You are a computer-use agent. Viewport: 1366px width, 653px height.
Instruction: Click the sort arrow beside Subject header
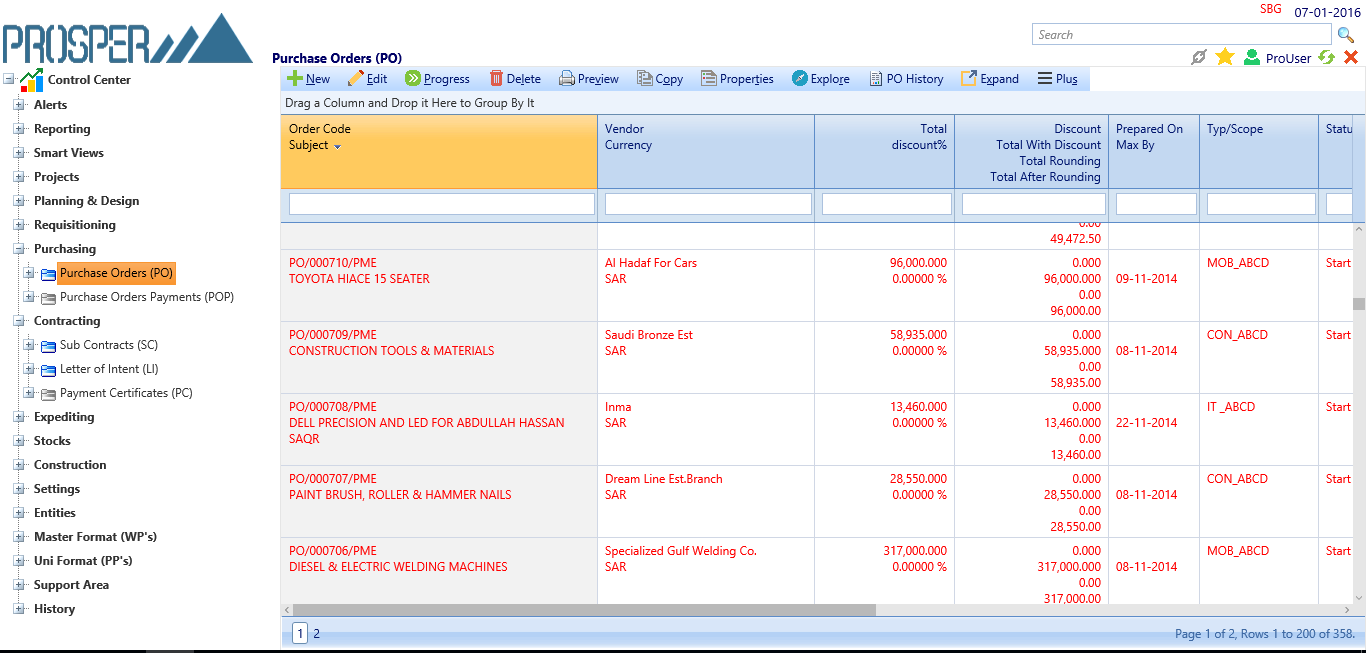click(338, 147)
